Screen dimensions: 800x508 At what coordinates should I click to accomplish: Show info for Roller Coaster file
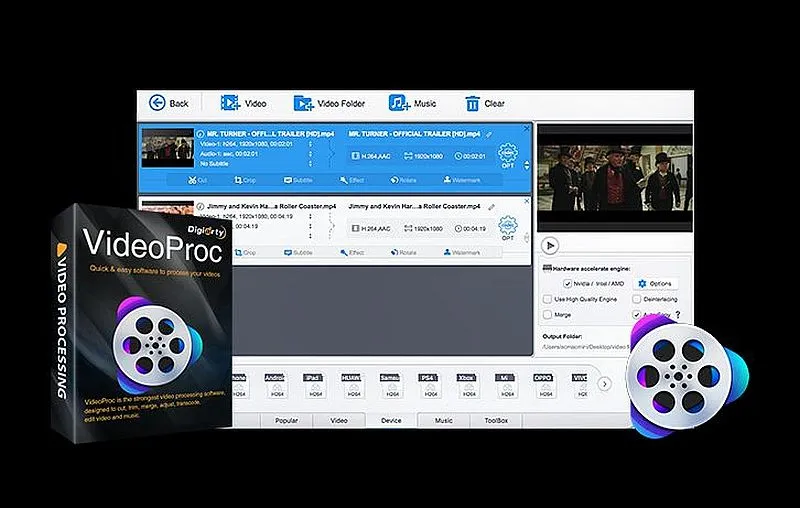pyautogui.click(x=200, y=206)
